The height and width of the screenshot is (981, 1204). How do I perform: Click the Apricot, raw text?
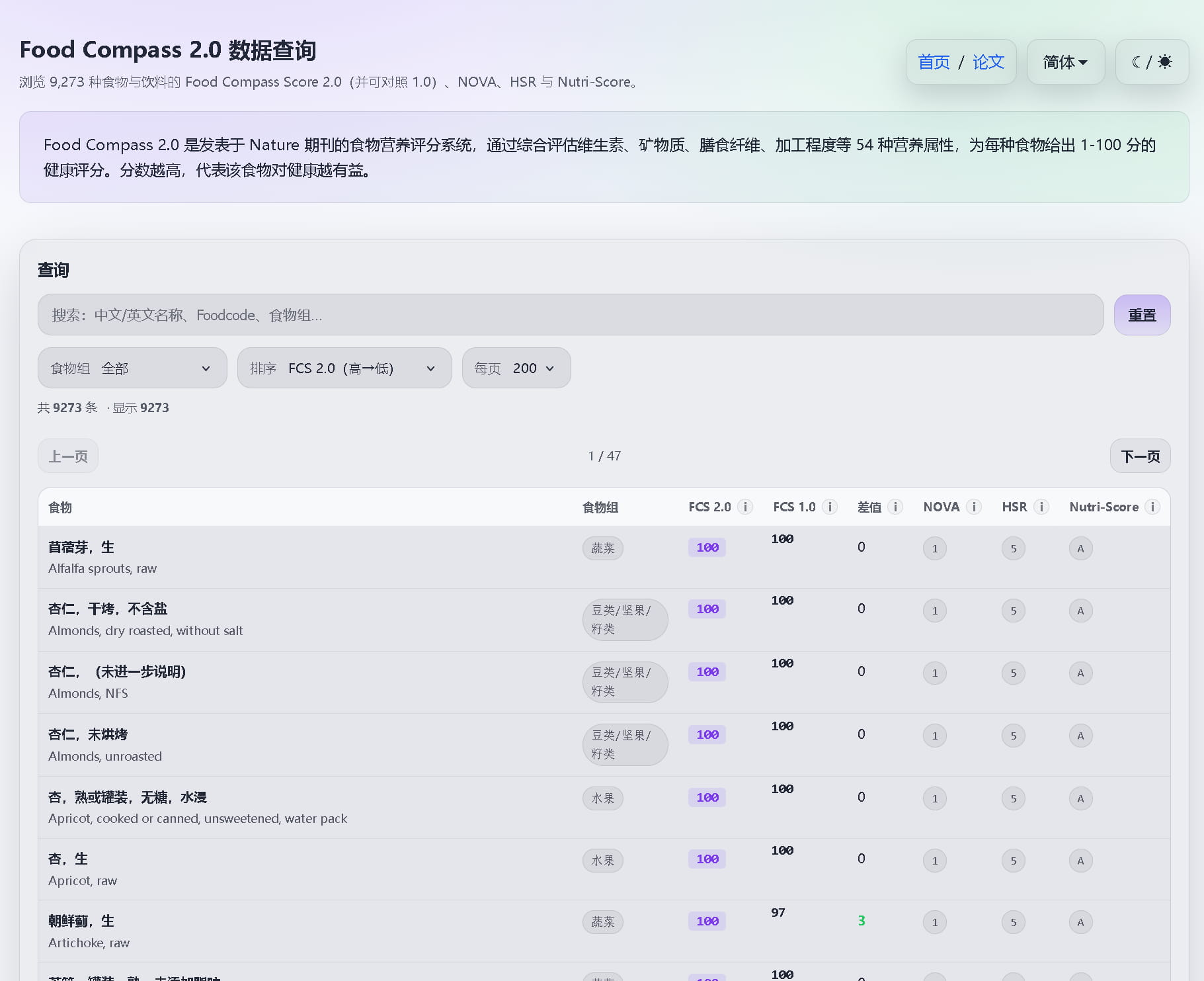point(83,880)
